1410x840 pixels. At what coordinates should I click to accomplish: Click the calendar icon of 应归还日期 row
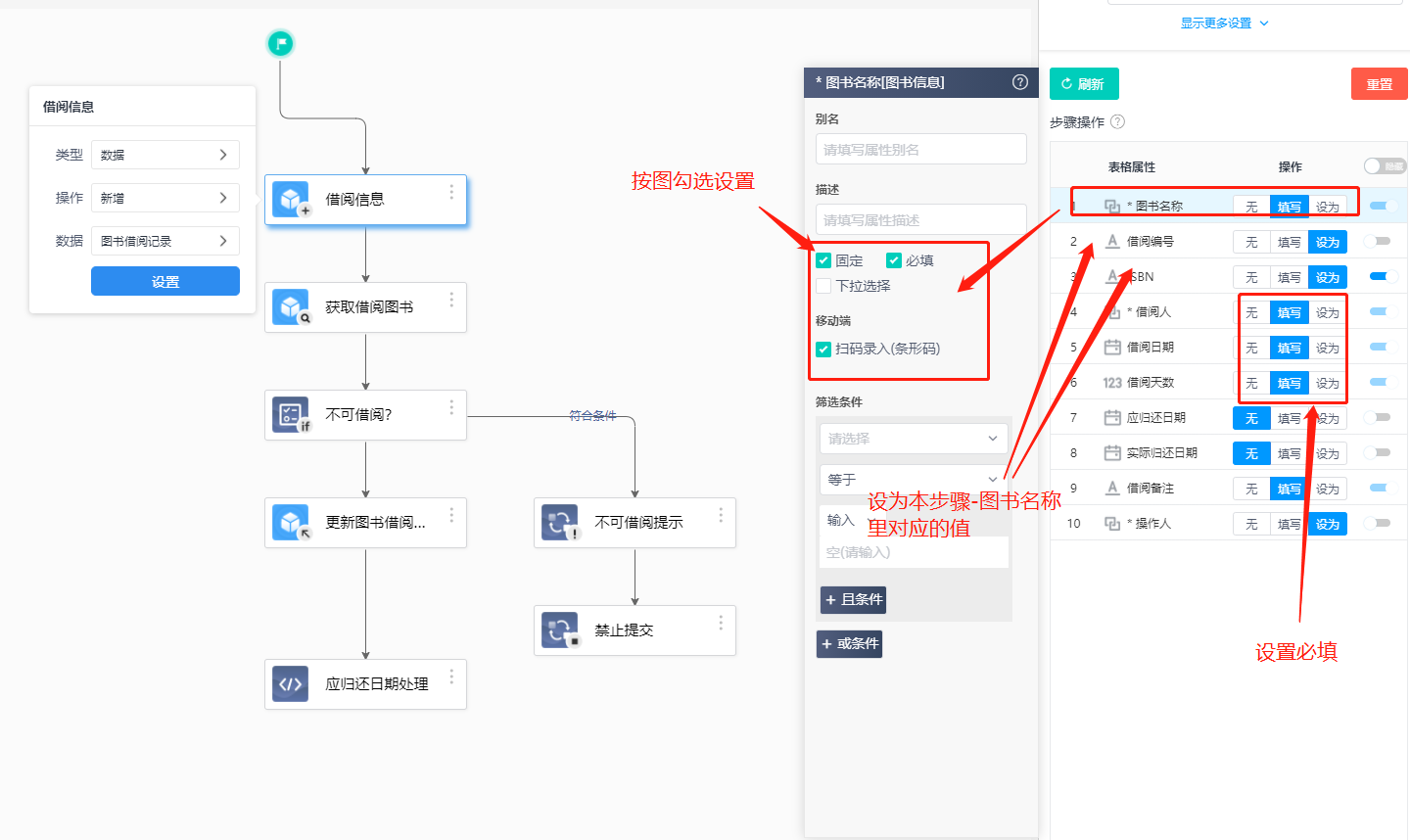tap(1112, 417)
